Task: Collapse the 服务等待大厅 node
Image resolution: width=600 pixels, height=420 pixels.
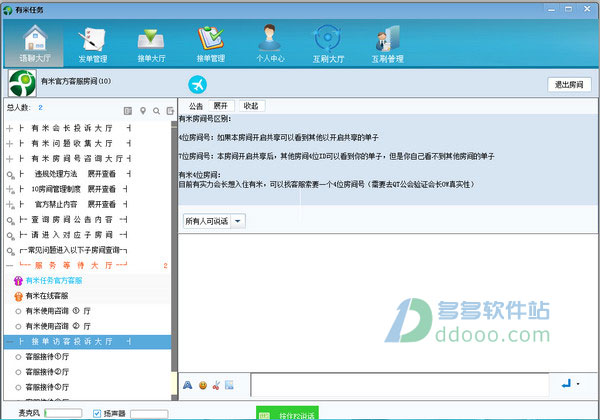Action: [10, 265]
